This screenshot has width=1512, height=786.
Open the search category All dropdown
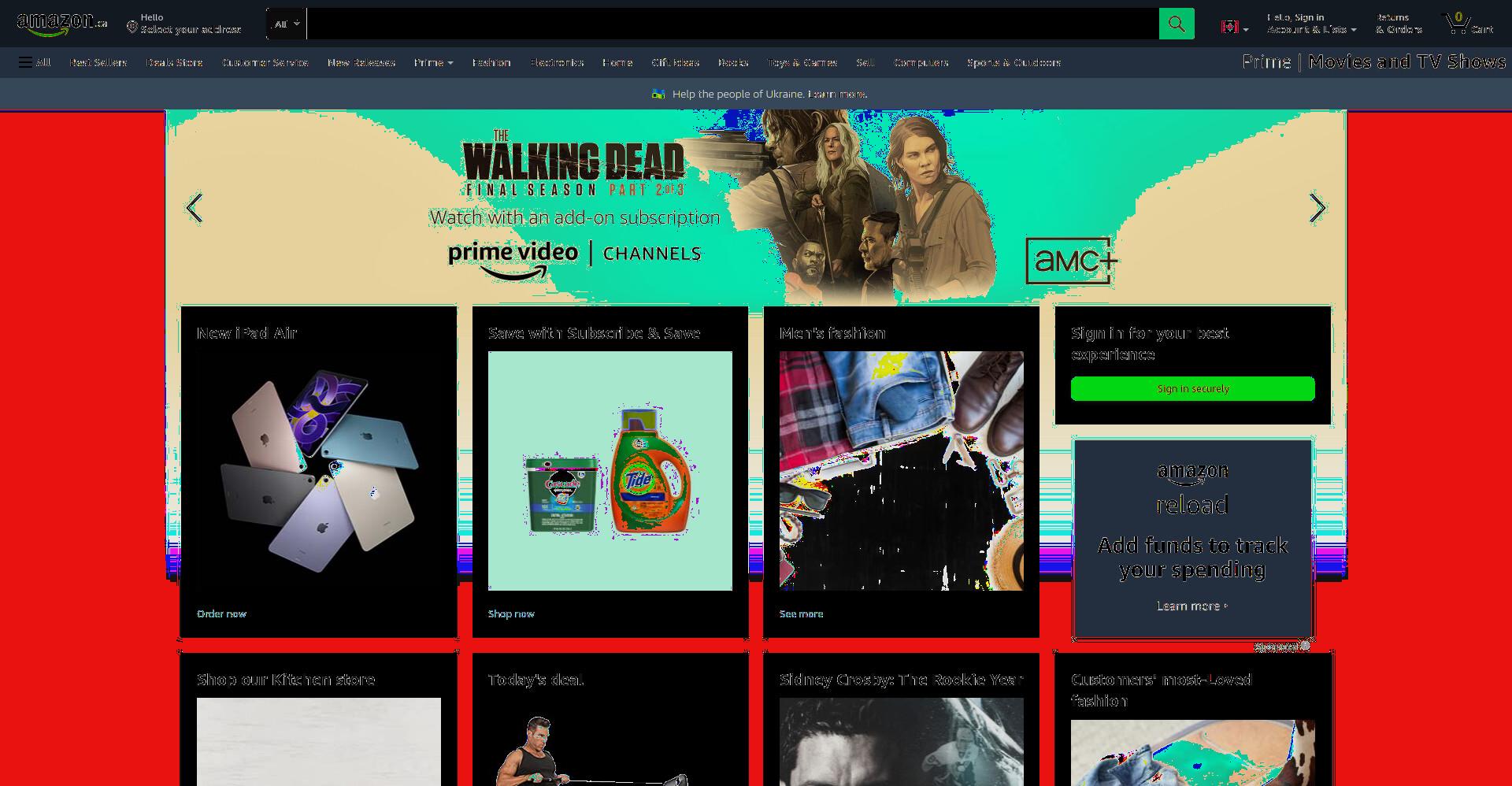(287, 24)
